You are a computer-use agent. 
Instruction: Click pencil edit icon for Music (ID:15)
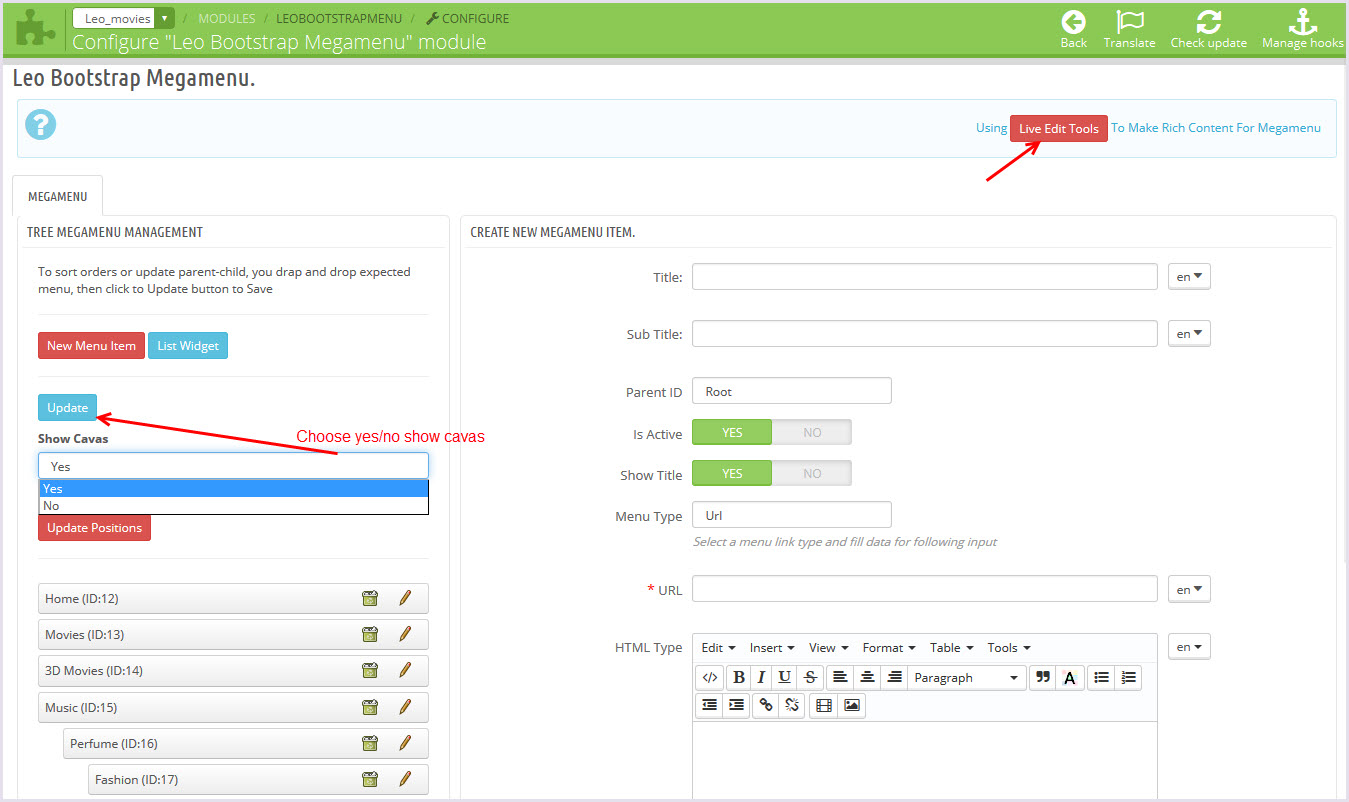pos(405,707)
